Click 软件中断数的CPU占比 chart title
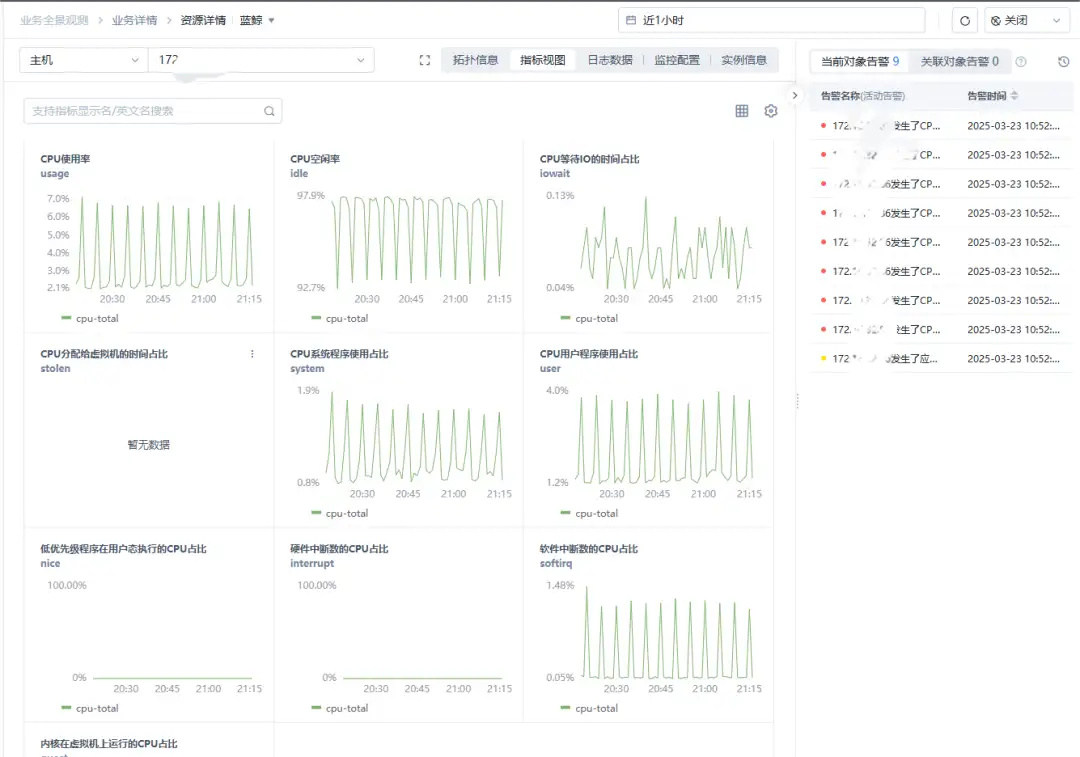1080x757 pixels. click(589, 549)
